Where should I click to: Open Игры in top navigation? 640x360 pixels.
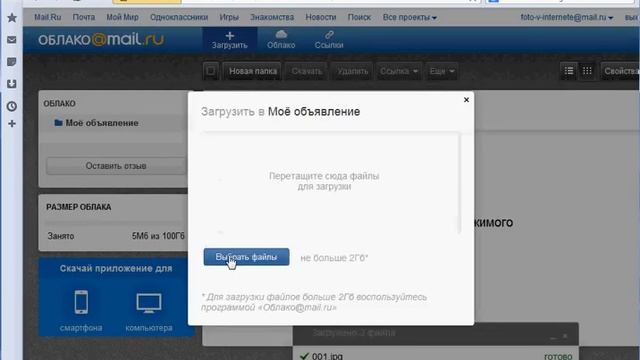229,17
